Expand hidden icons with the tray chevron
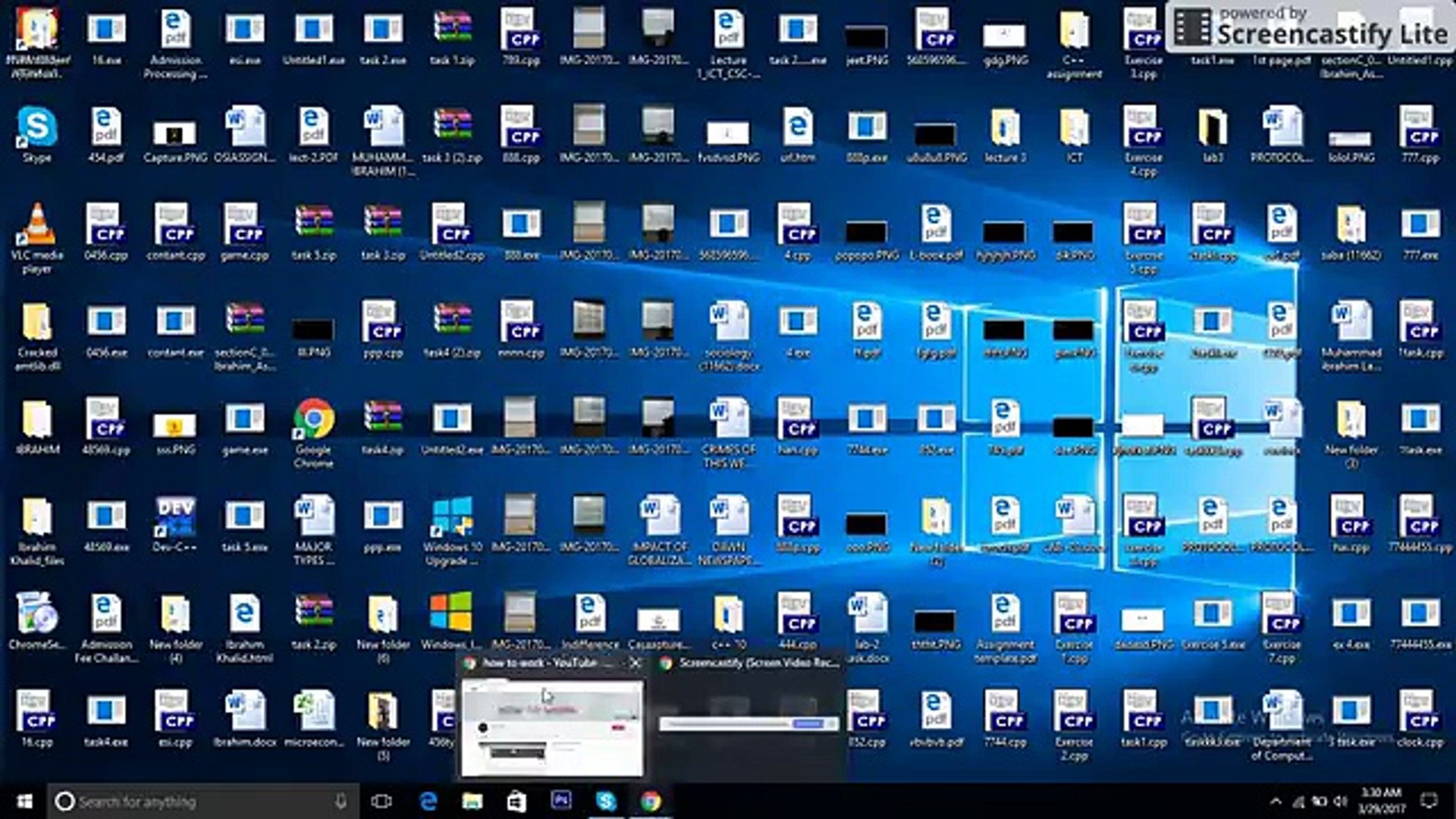This screenshot has width=1456, height=819. point(1276,802)
